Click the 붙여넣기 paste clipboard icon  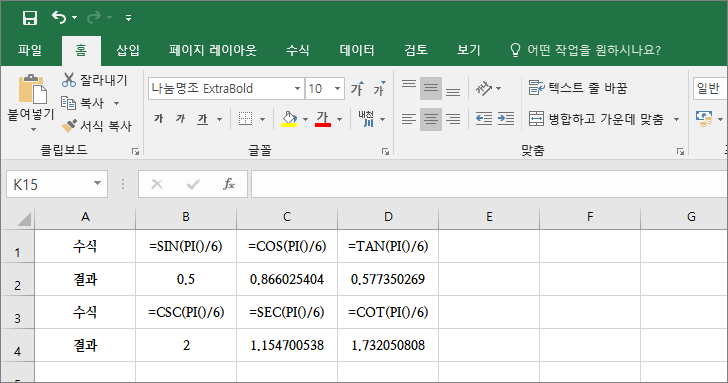(x=32, y=89)
